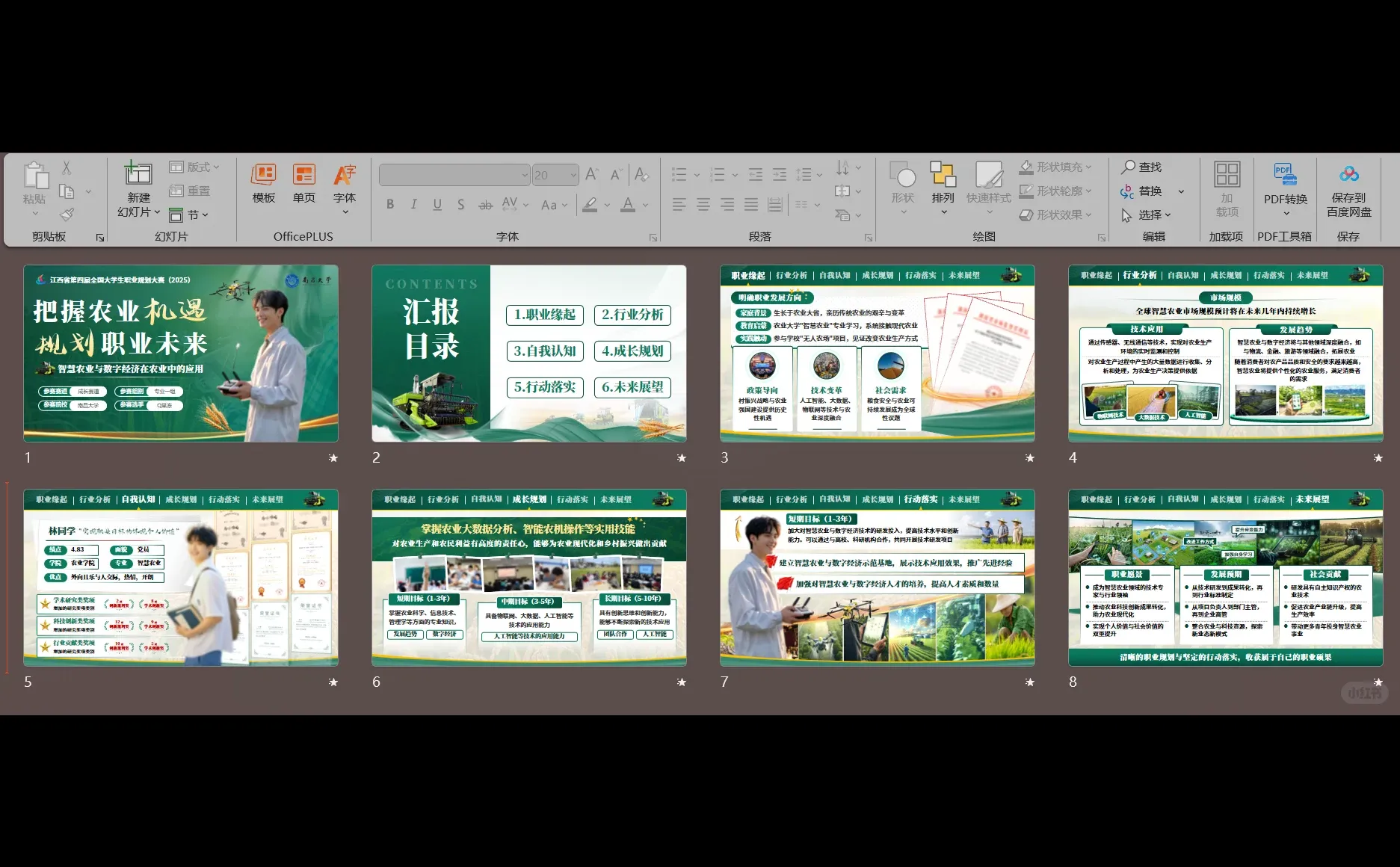Align text right in paragraph group

(727, 204)
